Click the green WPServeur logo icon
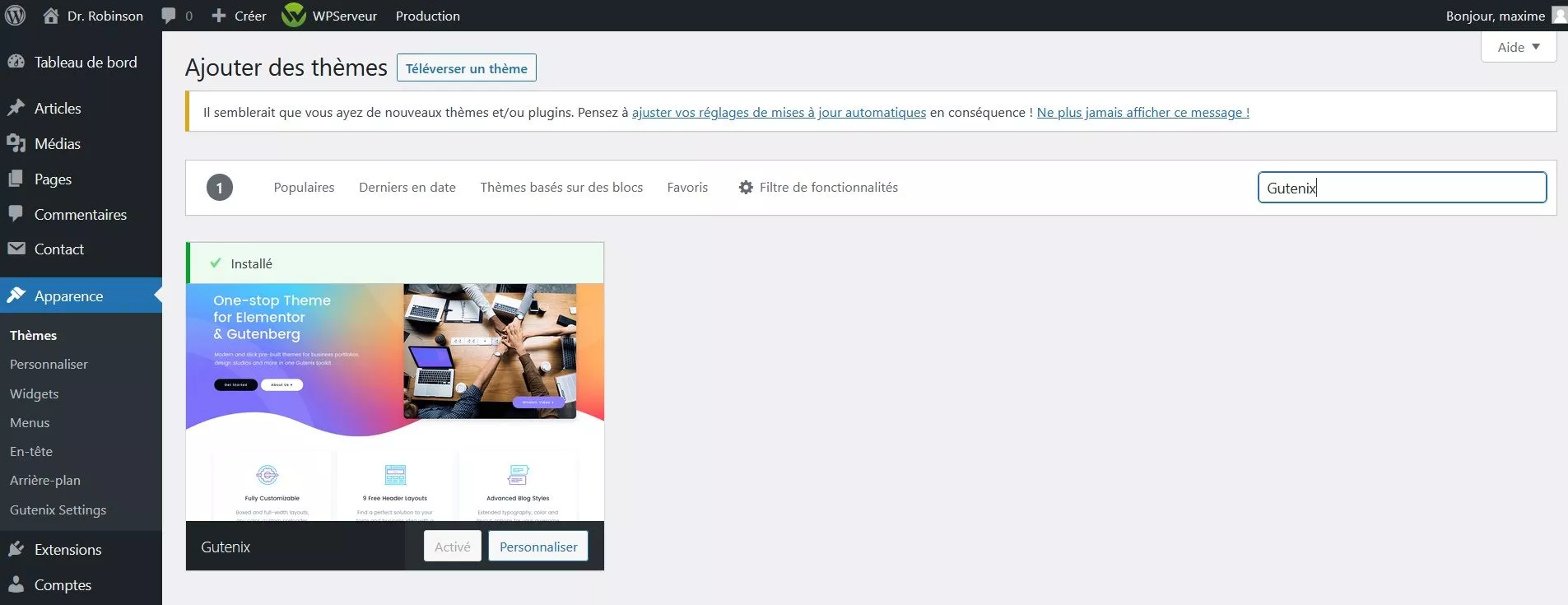The height and width of the screenshot is (605, 1568). click(294, 16)
